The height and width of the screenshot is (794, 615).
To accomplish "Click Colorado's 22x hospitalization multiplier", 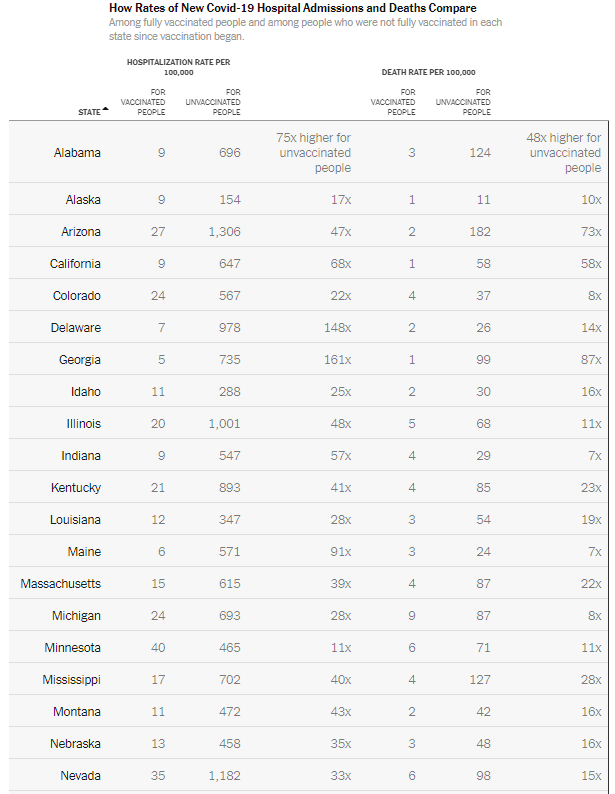I will (341, 295).
